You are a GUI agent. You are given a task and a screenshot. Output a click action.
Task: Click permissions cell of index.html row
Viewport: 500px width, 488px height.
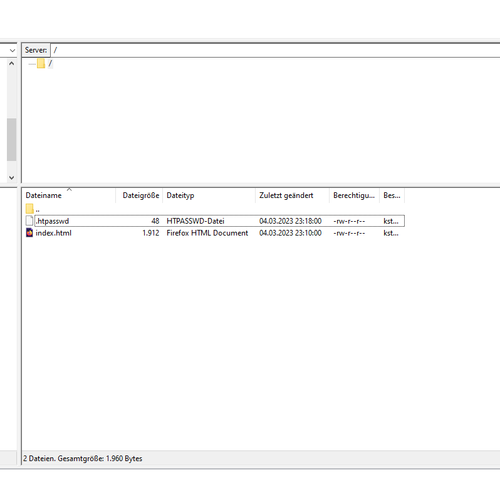point(349,233)
